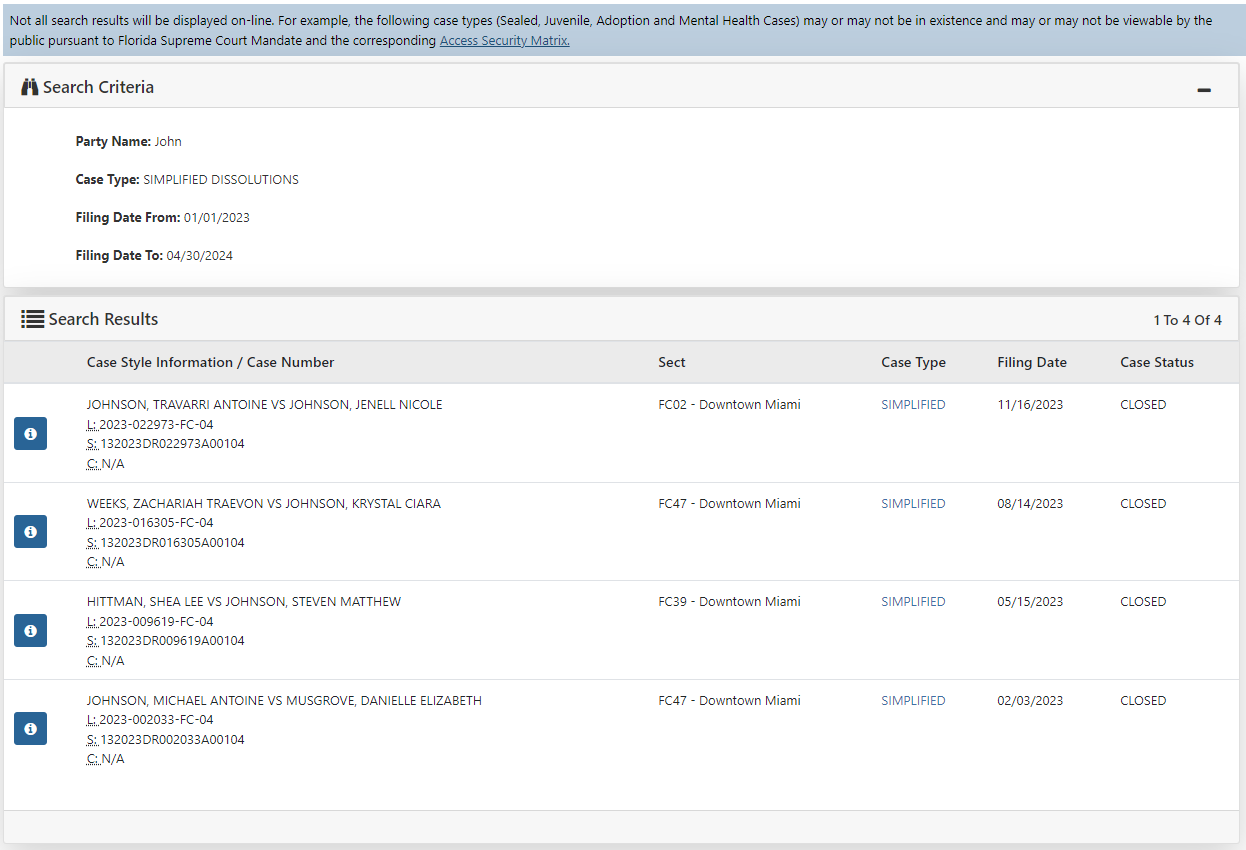Click SIMPLIFIED case type for filing 05/15/2023

[x=913, y=602]
